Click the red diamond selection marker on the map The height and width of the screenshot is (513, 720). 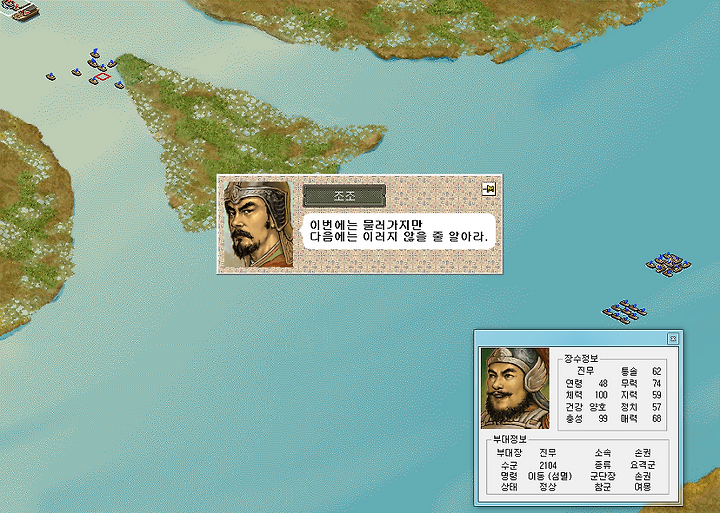pyautogui.click(x=103, y=77)
